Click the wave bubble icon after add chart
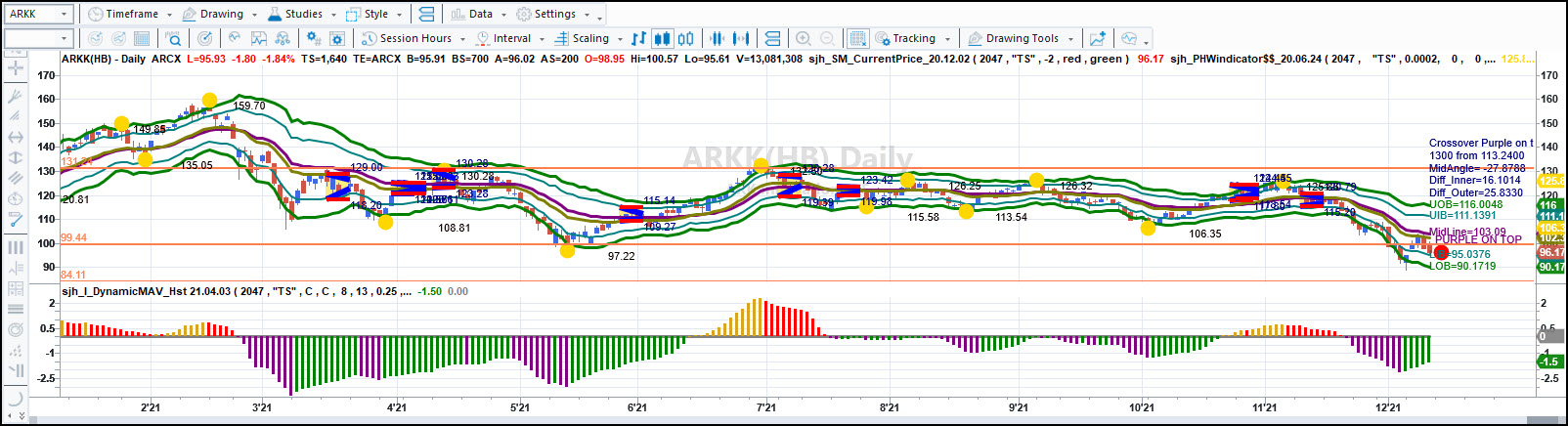This screenshot has height=426, width=1568. [x=1129, y=38]
